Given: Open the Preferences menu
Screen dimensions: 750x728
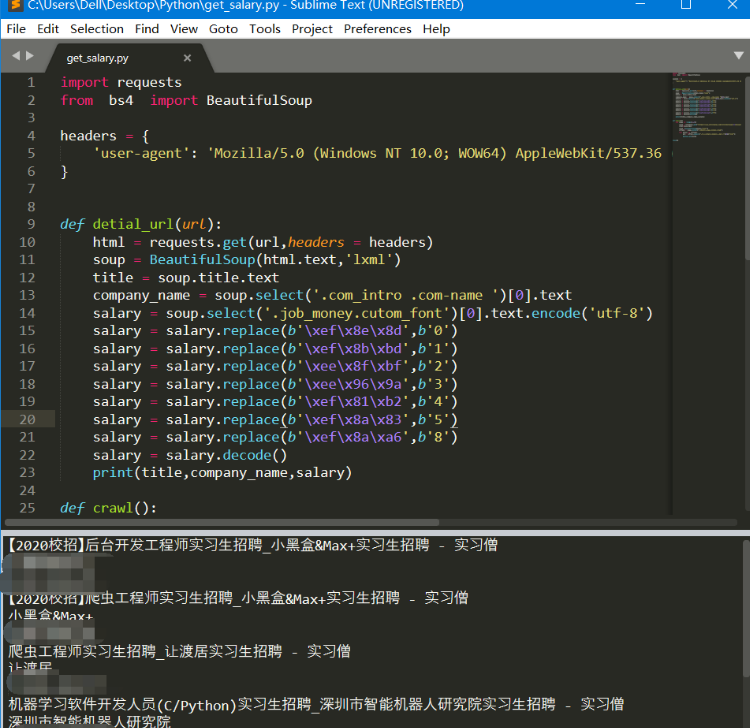Looking at the screenshot, I should (x=377, y=29).
